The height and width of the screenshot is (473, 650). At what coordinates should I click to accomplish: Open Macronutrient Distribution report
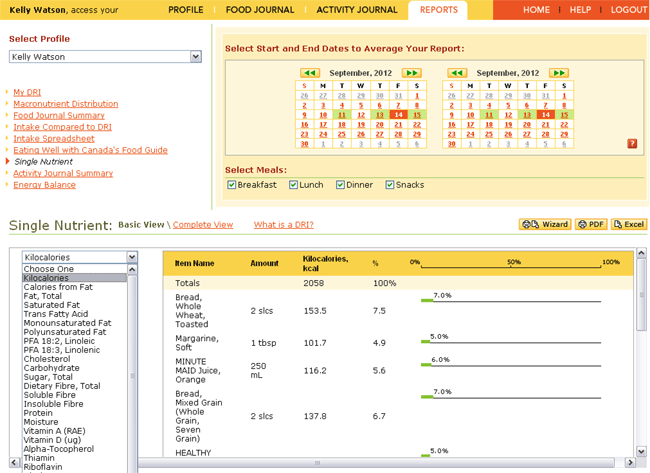65,104
